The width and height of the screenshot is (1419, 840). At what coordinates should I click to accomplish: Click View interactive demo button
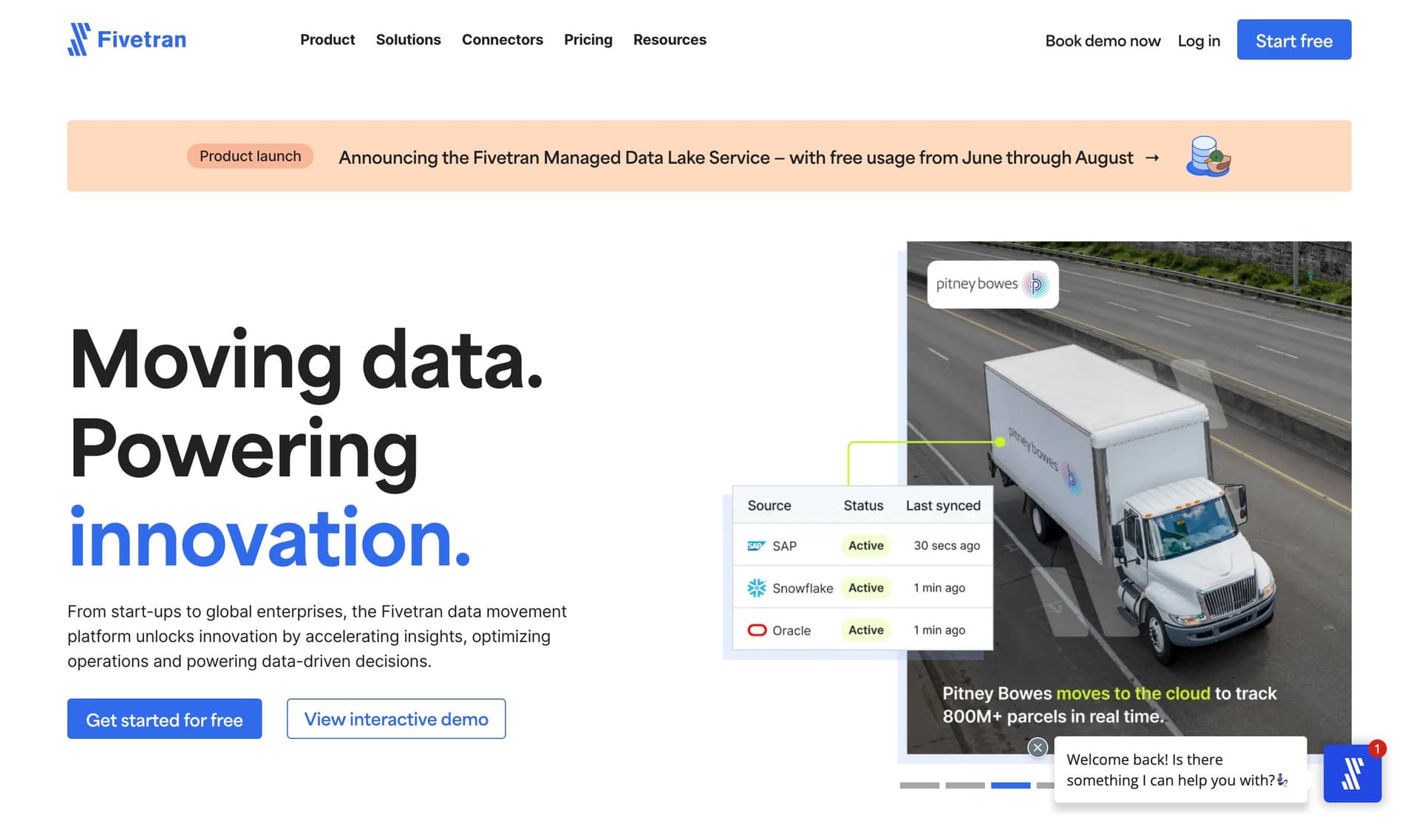click(396, 719)
